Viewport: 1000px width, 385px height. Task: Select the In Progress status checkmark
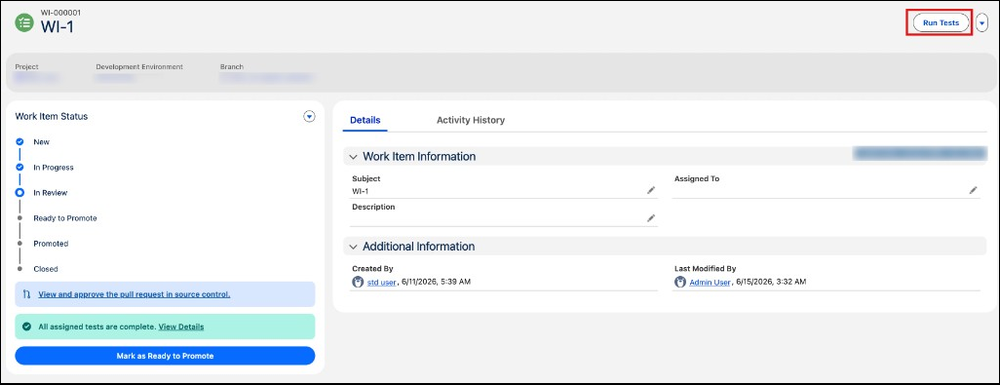click(20, 167)
